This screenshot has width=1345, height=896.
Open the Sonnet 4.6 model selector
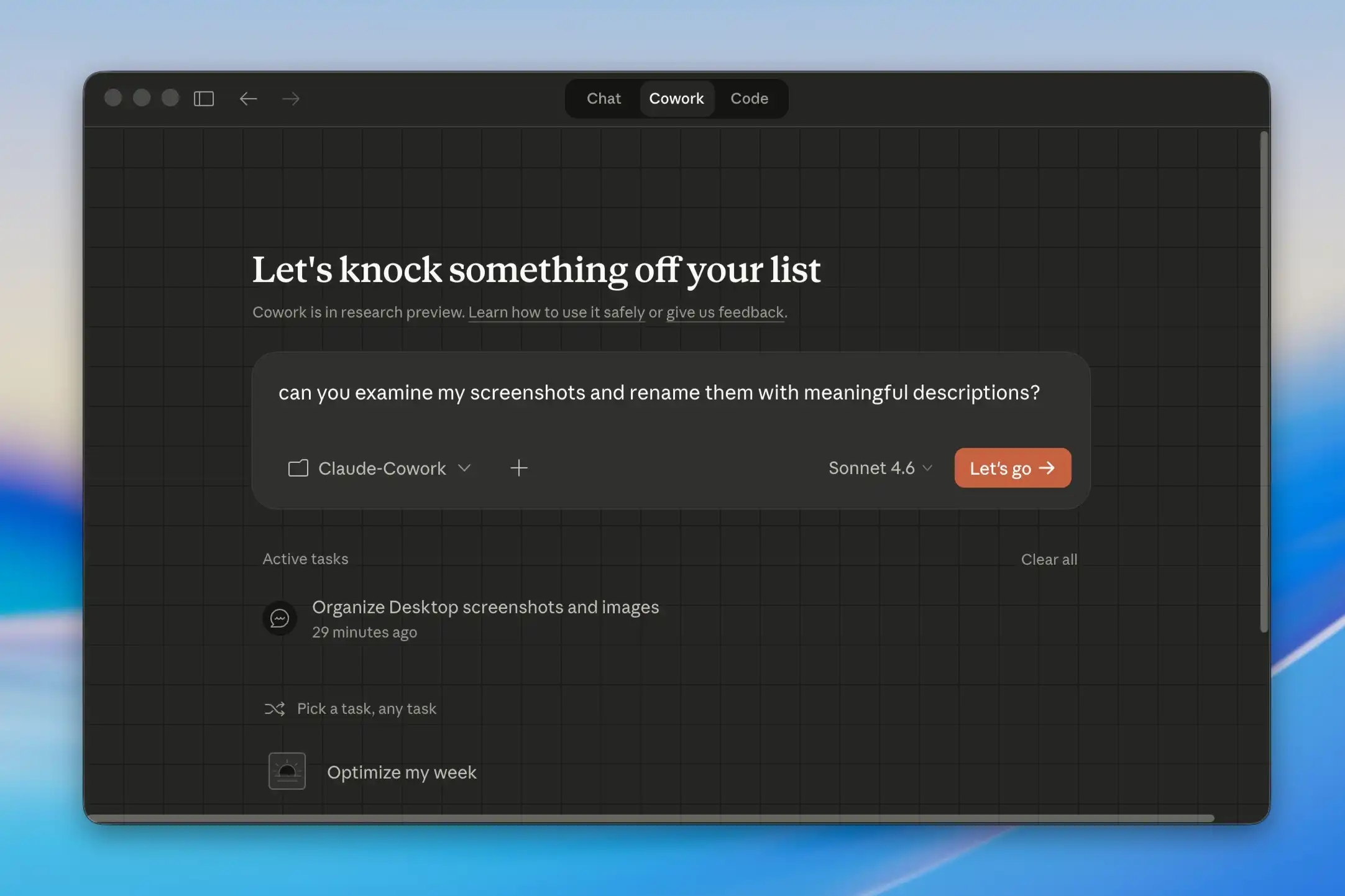[879, 468]
